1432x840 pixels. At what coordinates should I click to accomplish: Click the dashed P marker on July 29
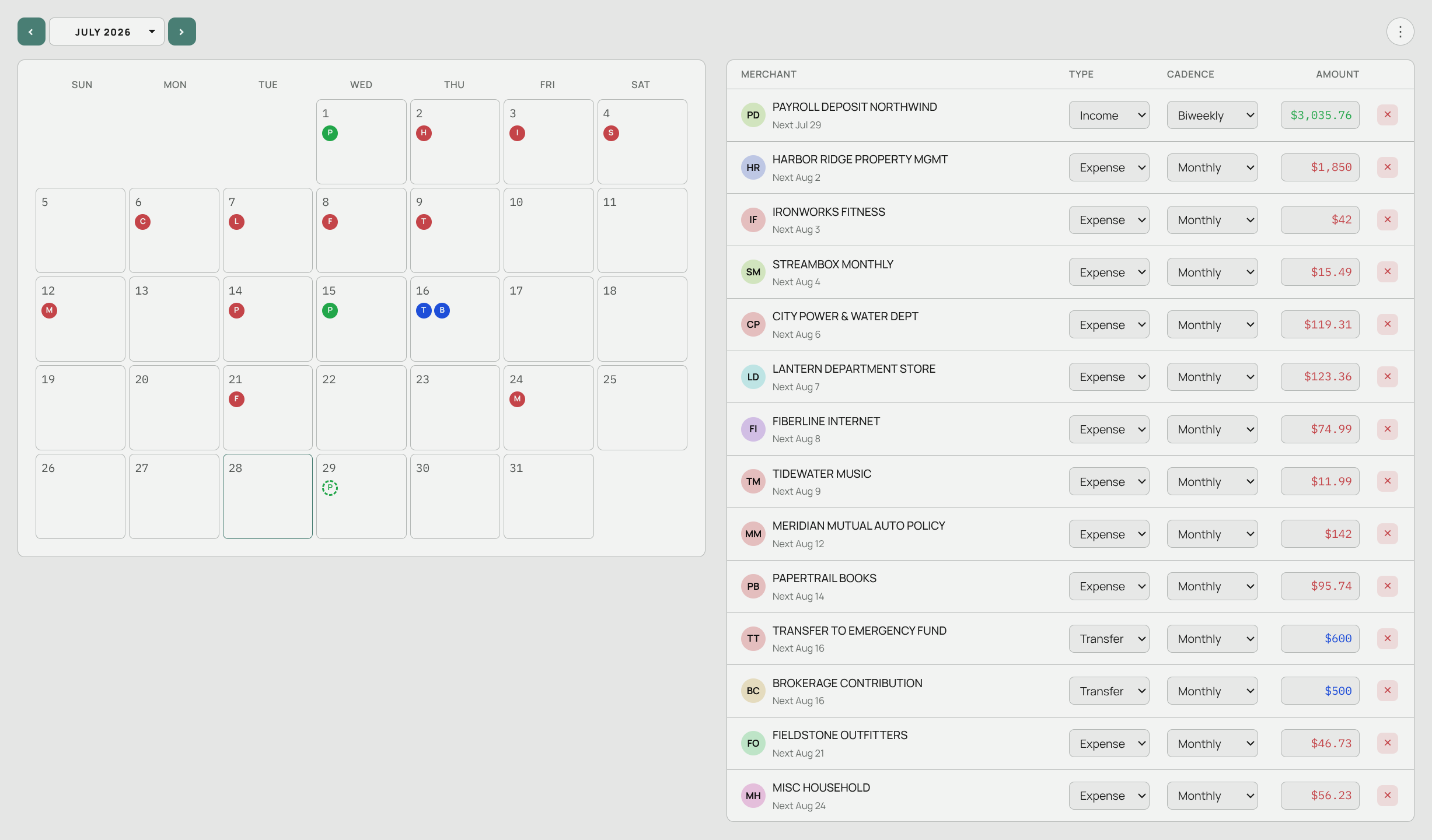click(x=330, y=488)
